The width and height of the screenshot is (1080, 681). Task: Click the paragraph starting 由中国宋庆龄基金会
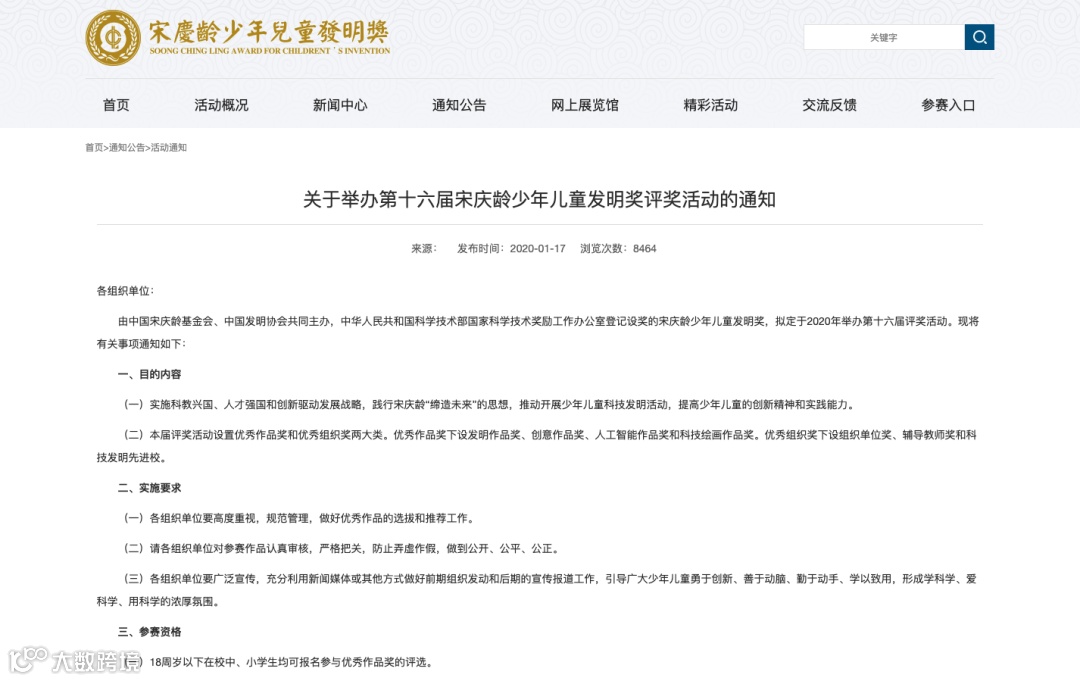(538, 333)
